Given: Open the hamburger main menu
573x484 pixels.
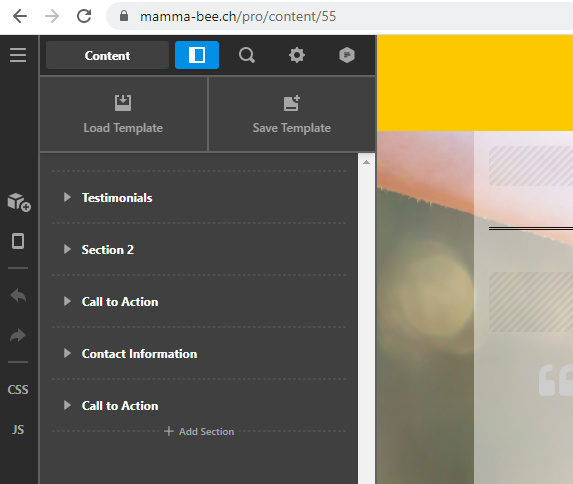Looking at the screenshot, I should pyautogui.click(x=18, y=55).
